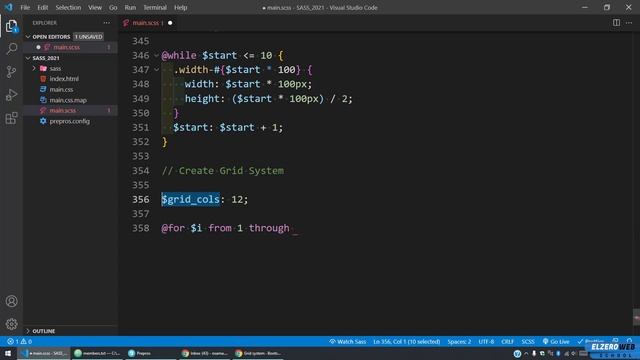Click line number 358 in gutter

click(141, 228)
